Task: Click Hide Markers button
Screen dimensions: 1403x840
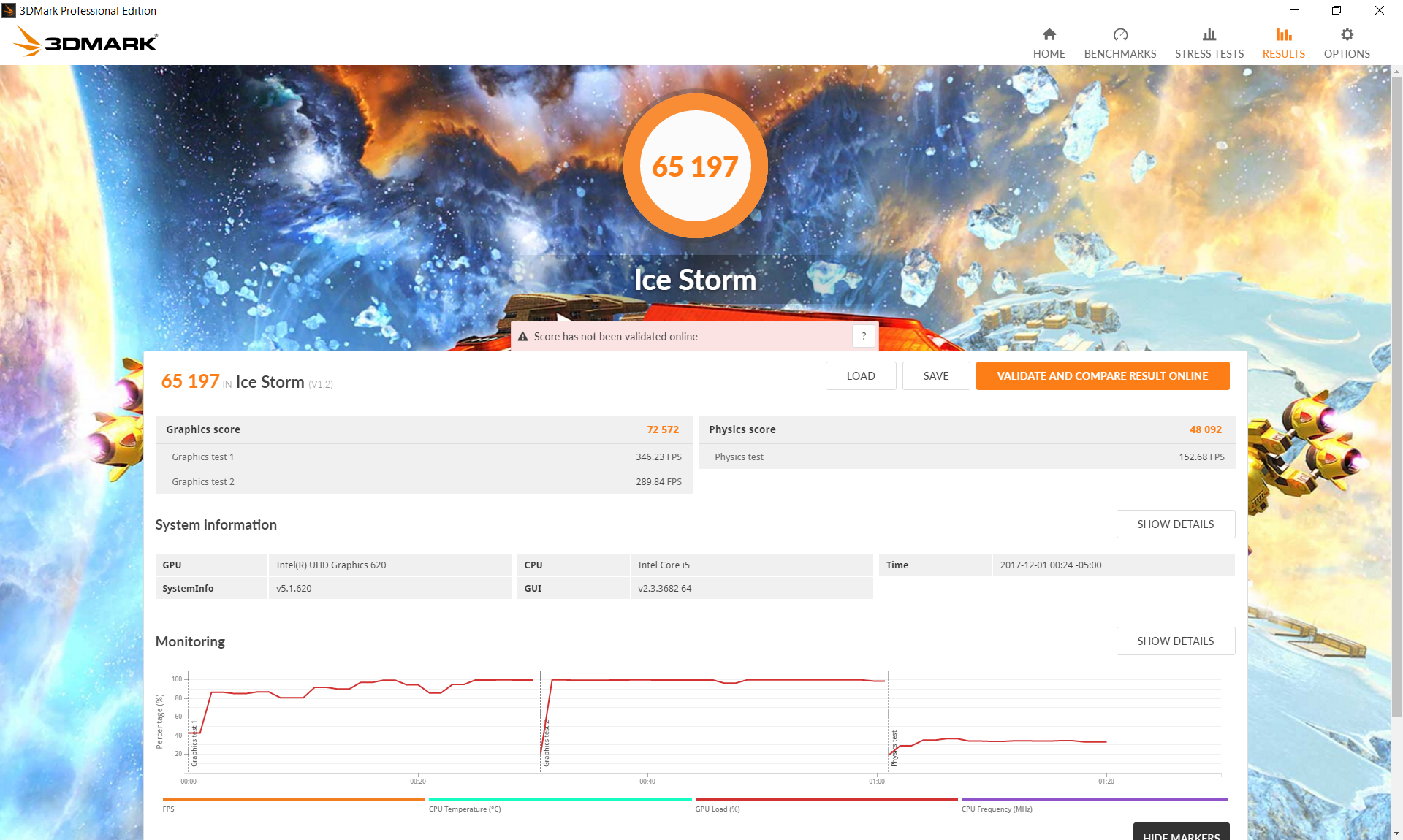Action: click(x=1180, y=833)
